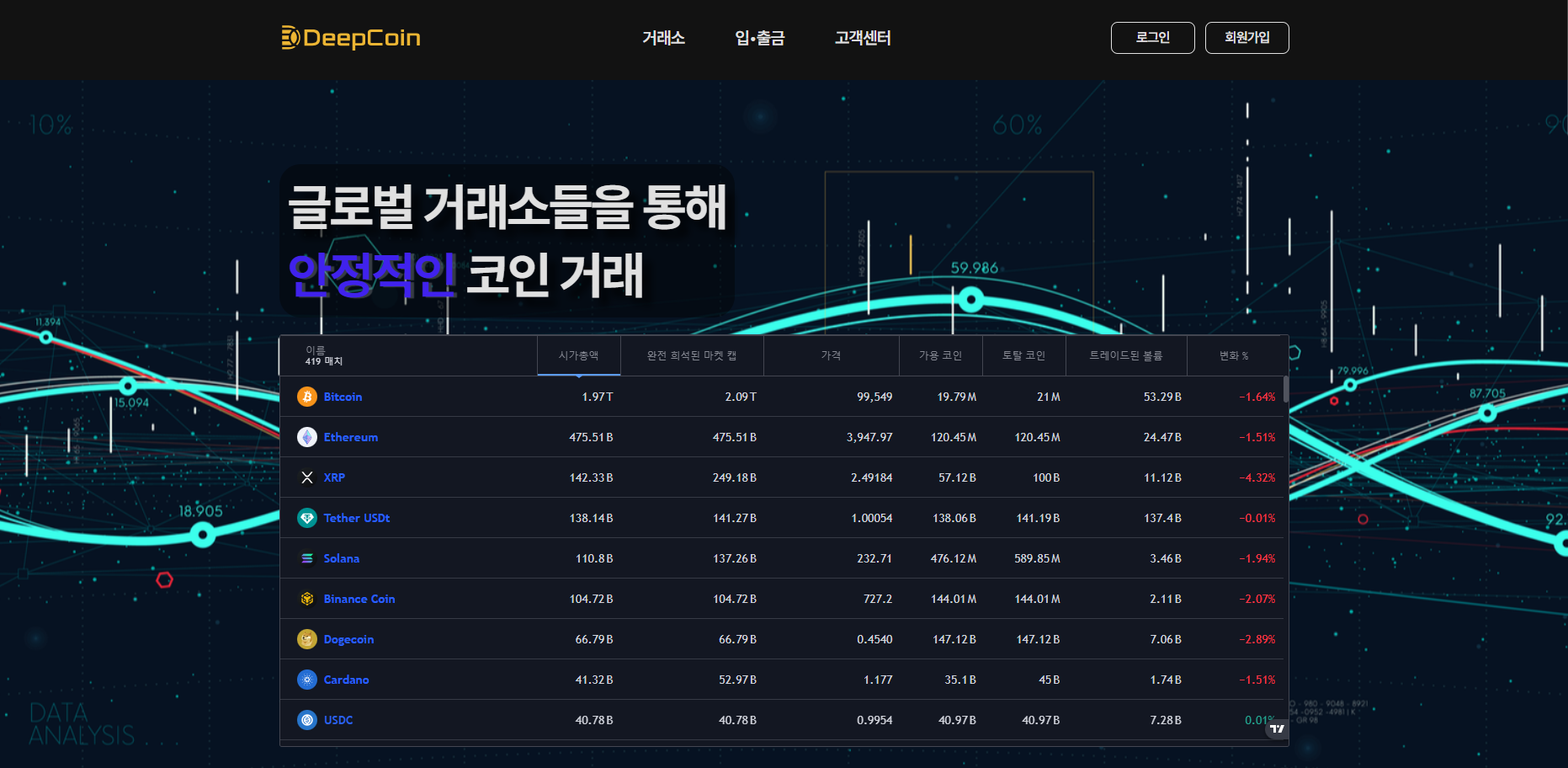The width and height of the screenshot is (1568, 768).
Task: Open the 고객센터 menu
Action: (863, 38)
